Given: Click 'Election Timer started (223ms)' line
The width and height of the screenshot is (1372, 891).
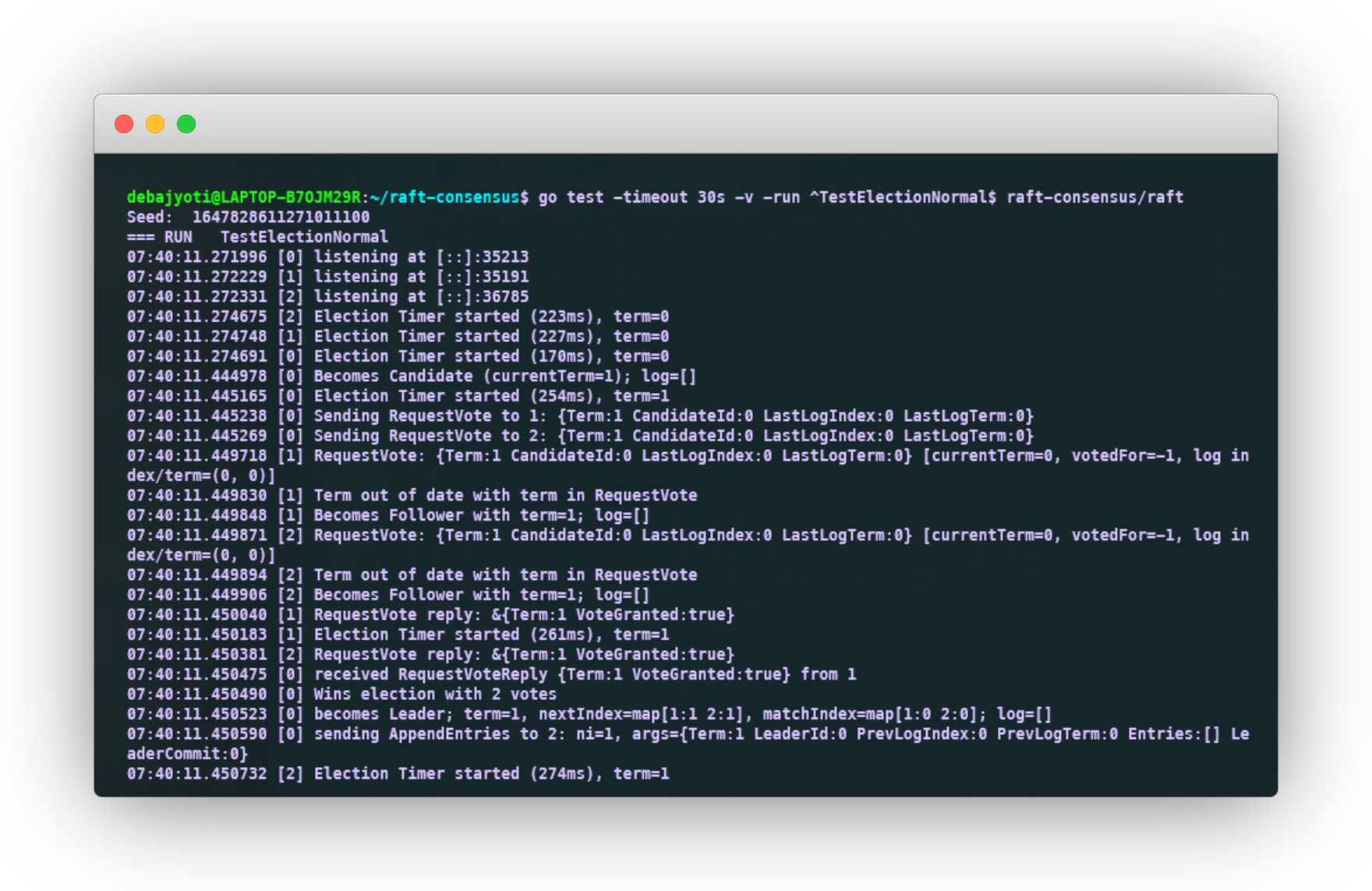Looking at the screenshot, I should (x=398, y=316).
